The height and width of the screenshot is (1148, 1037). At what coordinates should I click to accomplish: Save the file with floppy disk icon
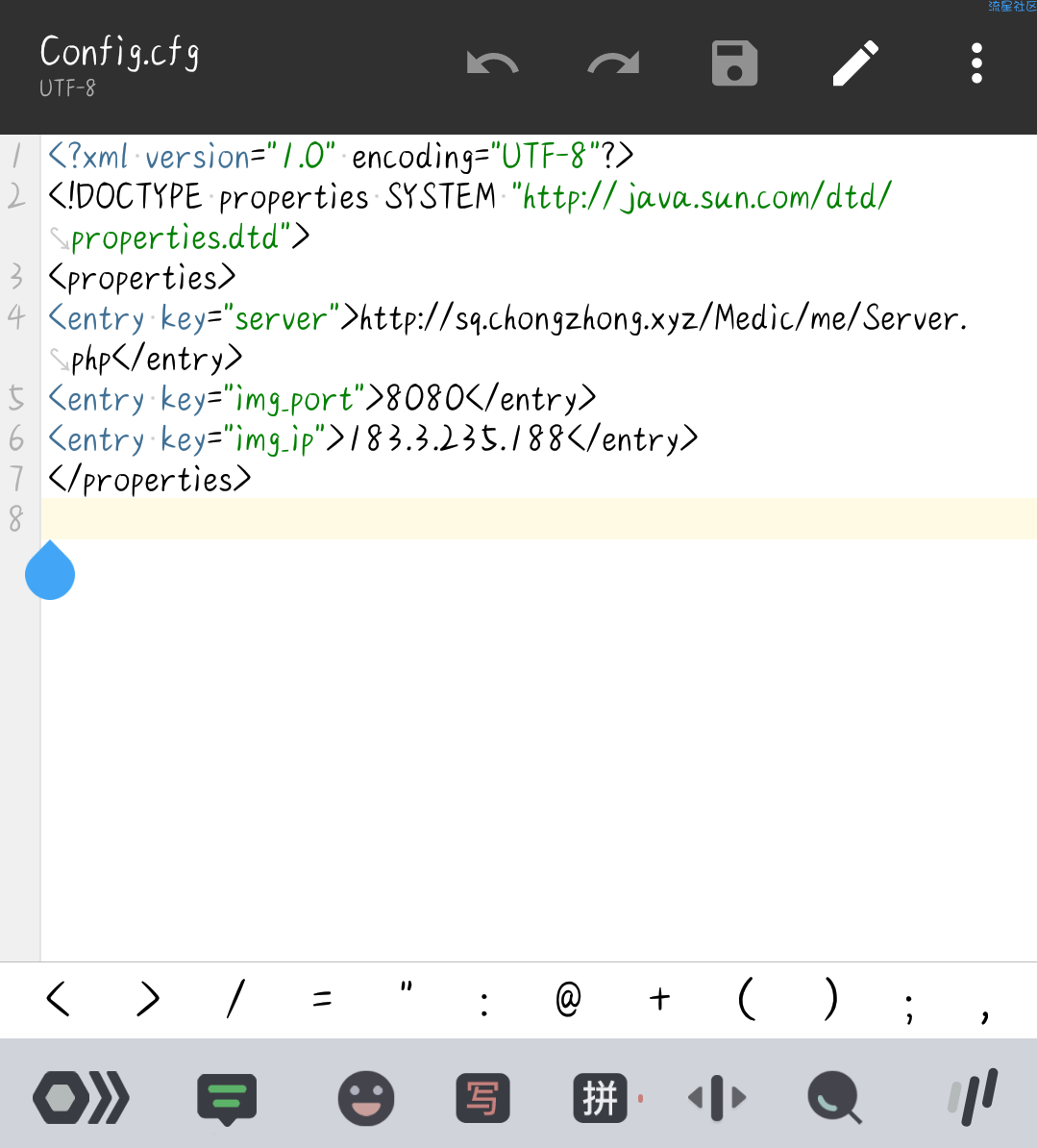pyautogui.click(x=735, y=63)
